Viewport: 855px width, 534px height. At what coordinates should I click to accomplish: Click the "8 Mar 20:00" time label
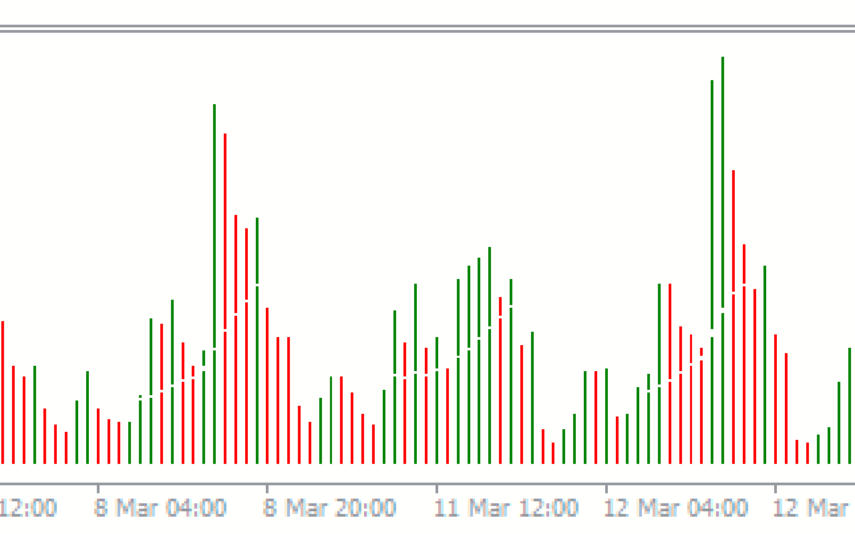pos(329,508)
